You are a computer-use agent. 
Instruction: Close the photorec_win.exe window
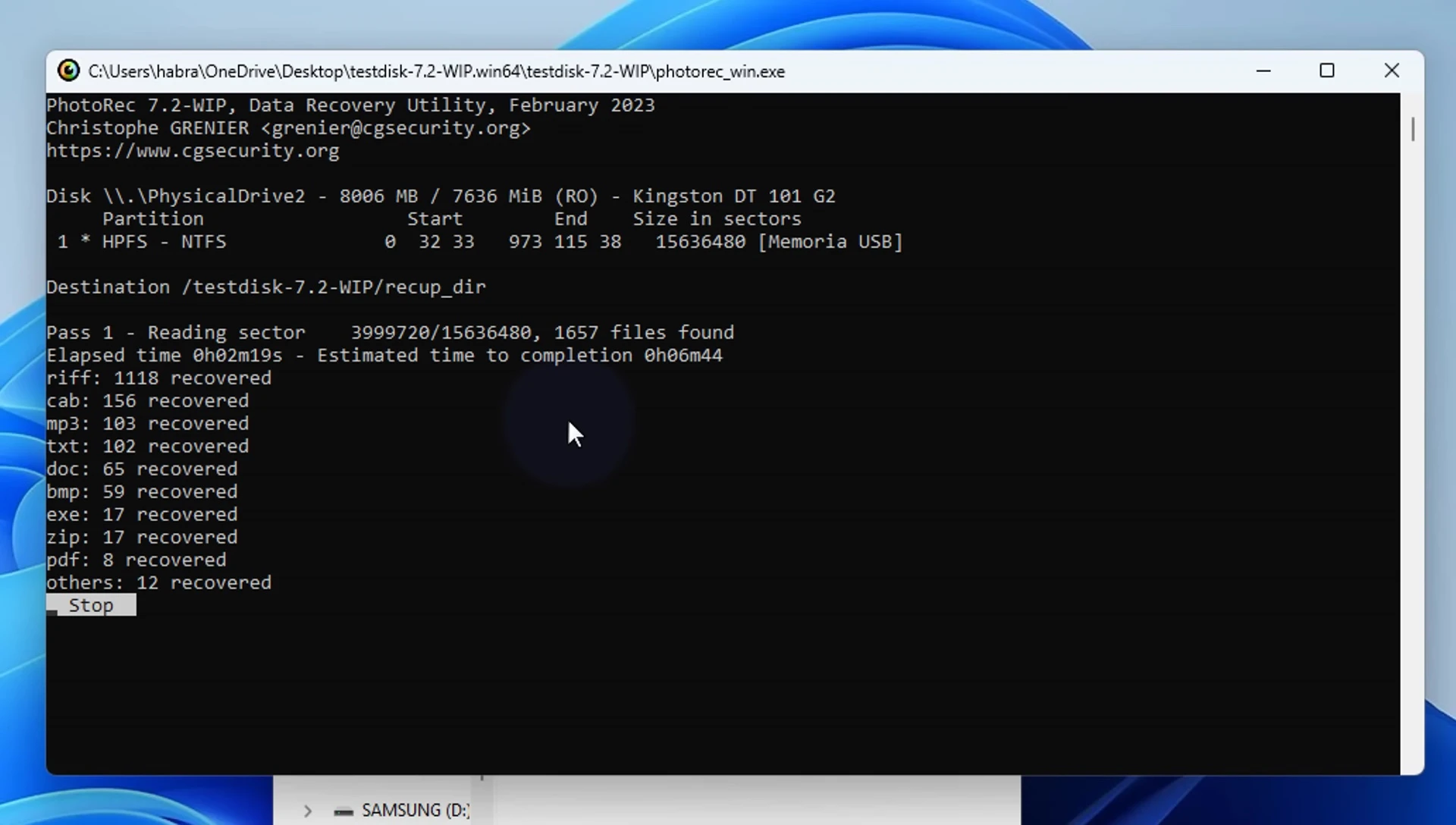coord(1392,71)
